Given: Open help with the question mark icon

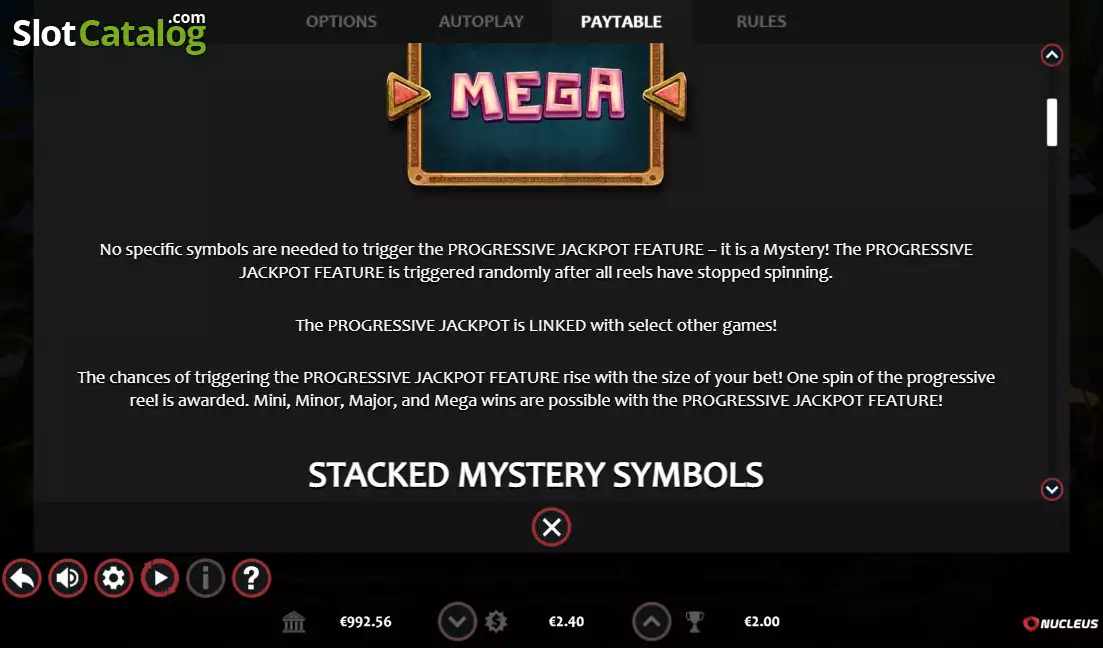Looking at the screenshot, I should [251, 578].
